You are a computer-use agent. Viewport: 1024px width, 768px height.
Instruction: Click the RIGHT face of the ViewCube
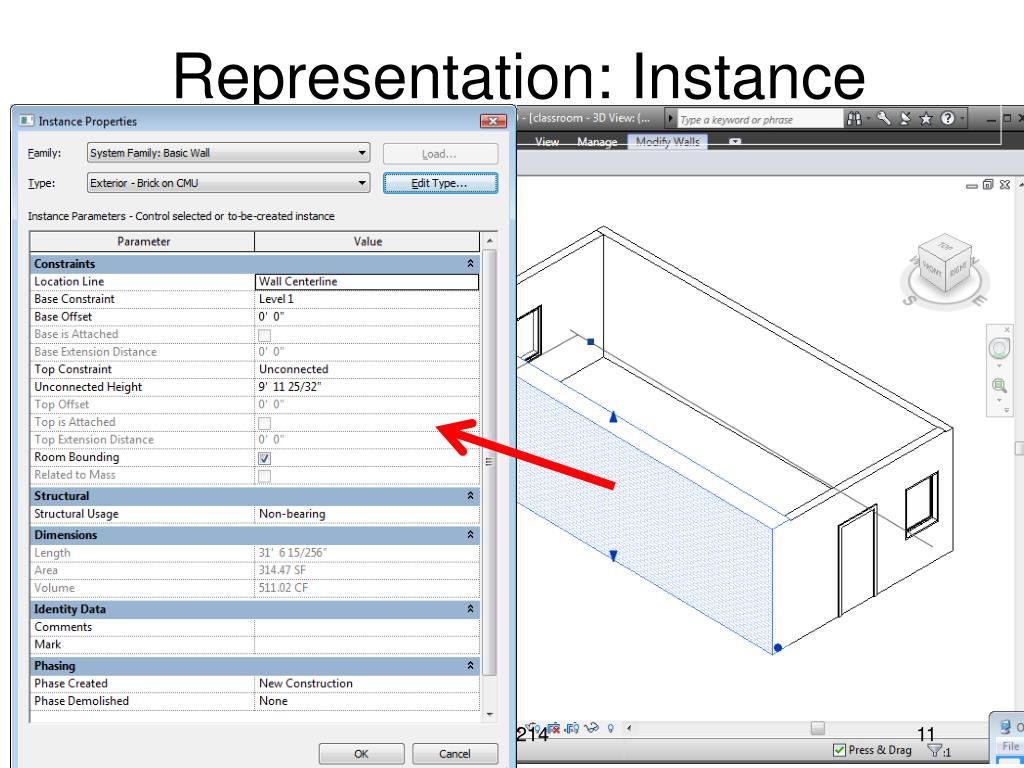pyautogui.click(x=959, y=269)
